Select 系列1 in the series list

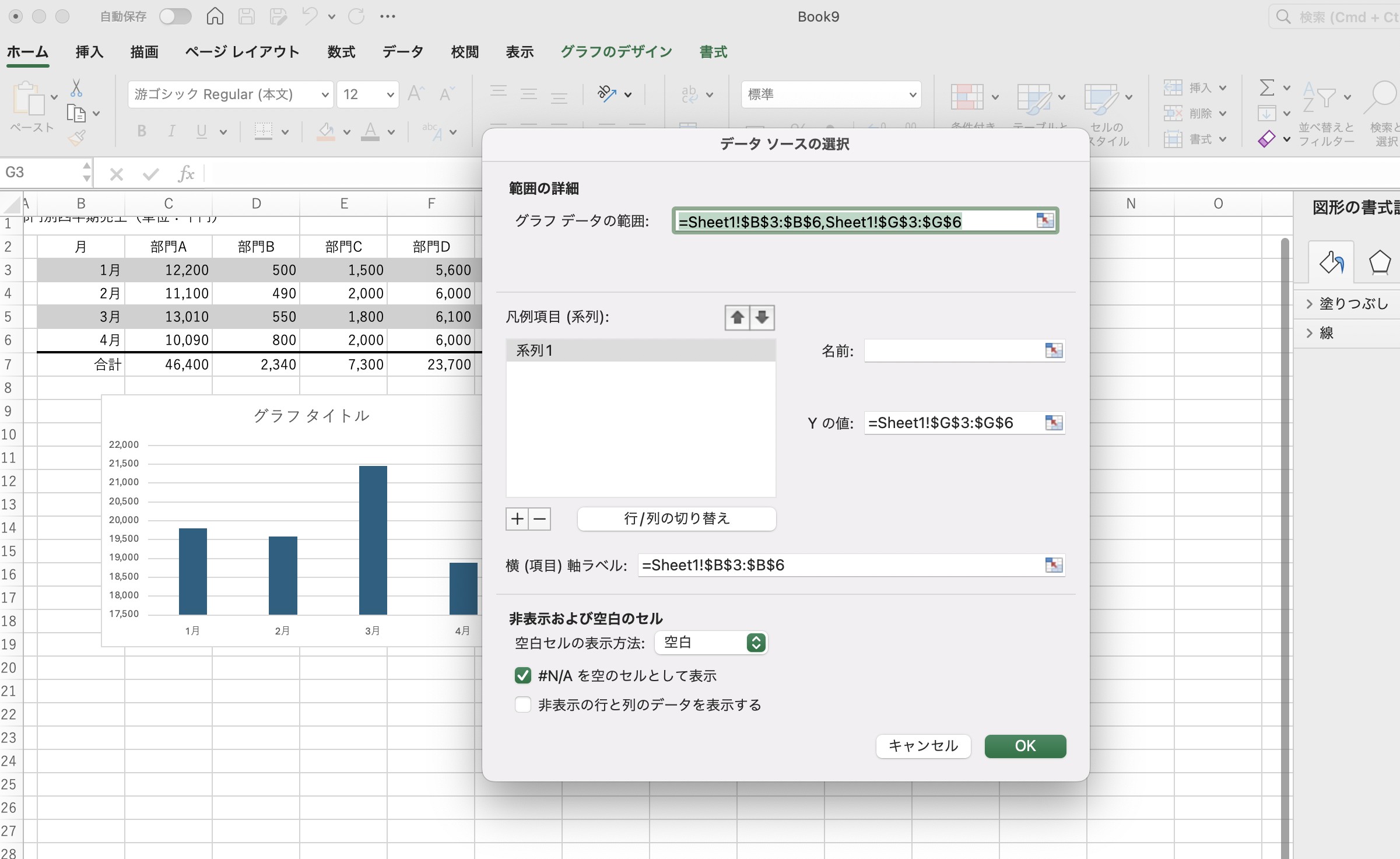point(641,350)
